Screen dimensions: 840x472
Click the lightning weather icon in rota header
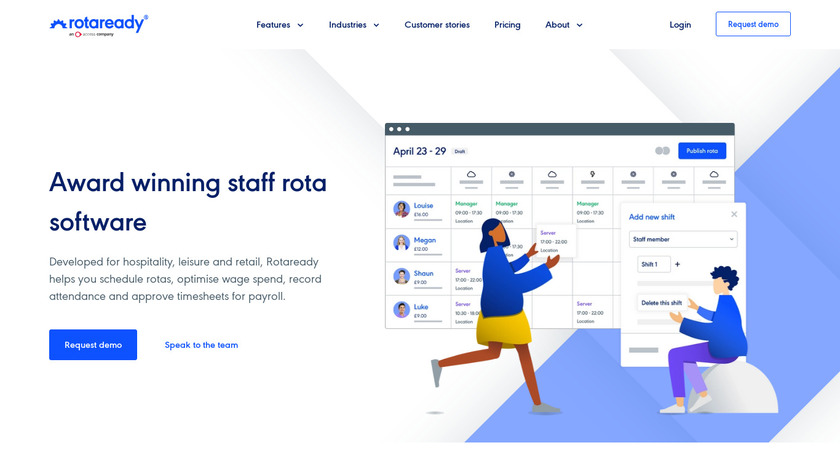click(x=592, y=174)
